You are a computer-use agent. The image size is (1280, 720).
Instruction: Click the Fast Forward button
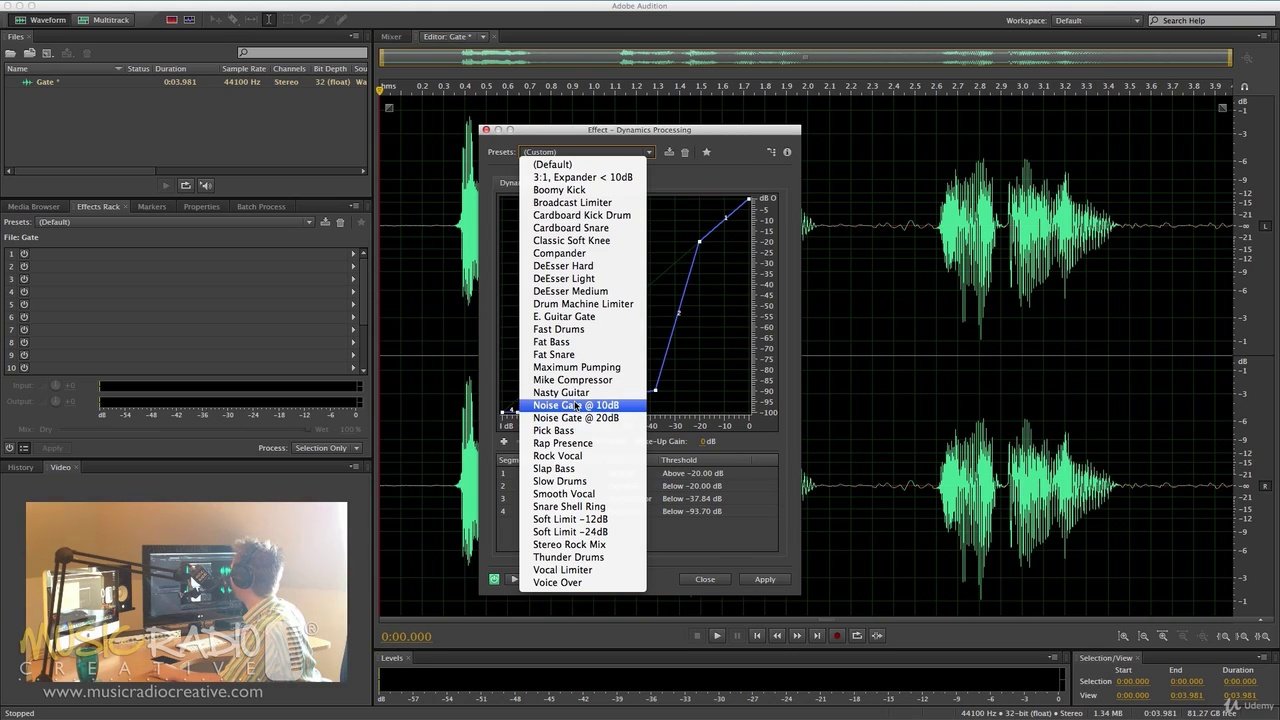[x=797, y=635]
